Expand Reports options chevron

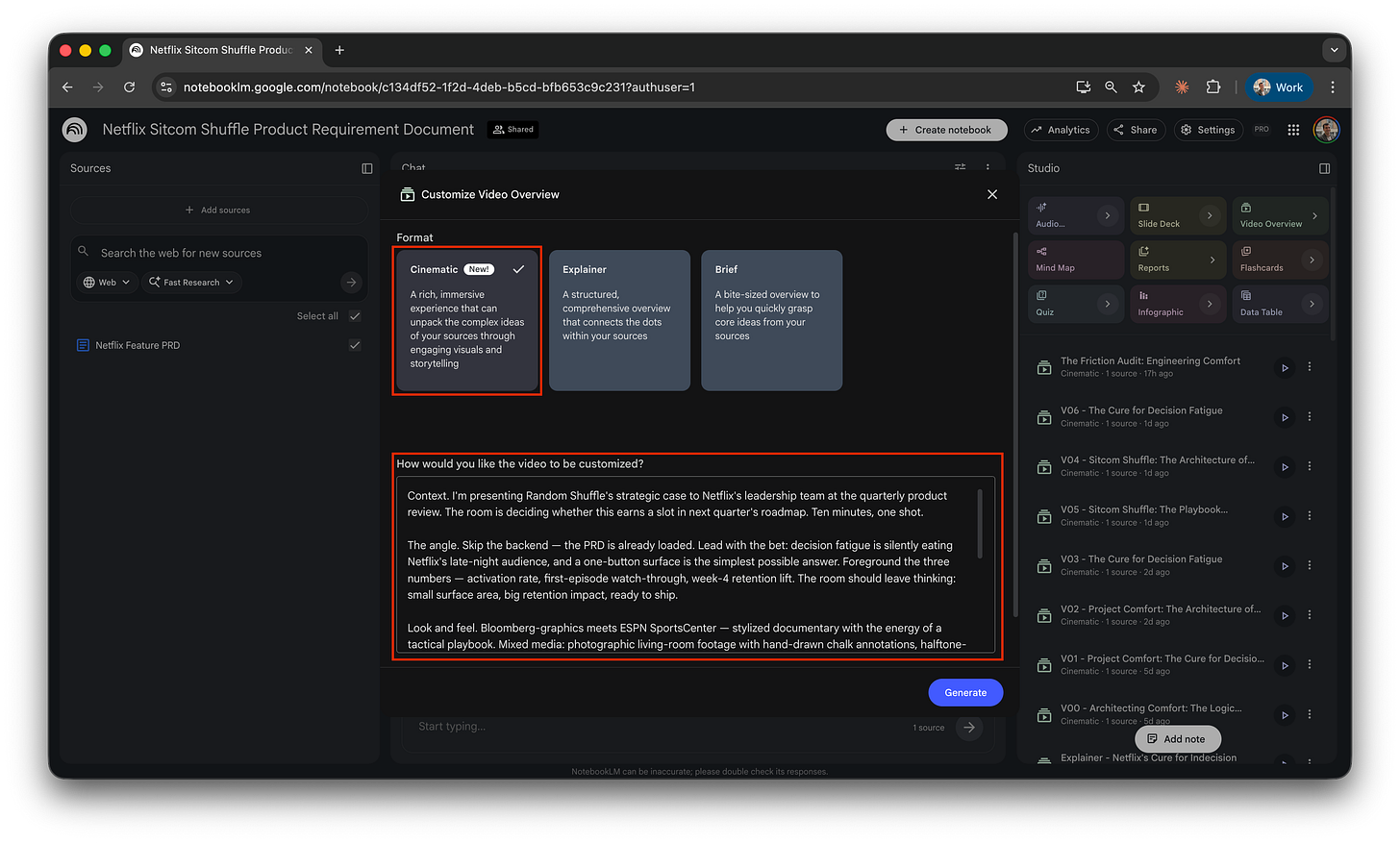pos(1212,260)
